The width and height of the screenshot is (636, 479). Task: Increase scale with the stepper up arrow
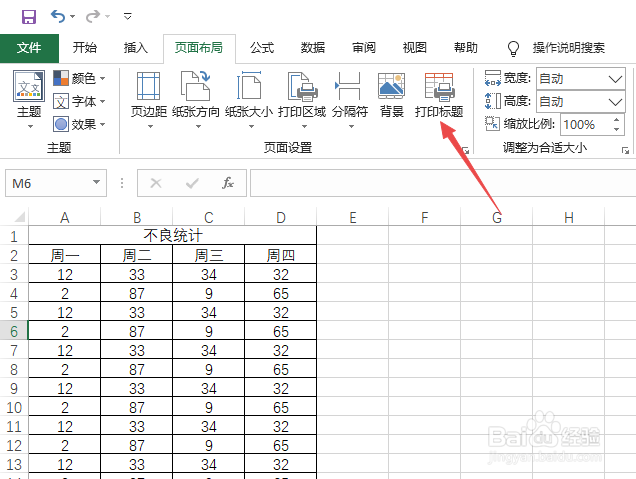617,120
